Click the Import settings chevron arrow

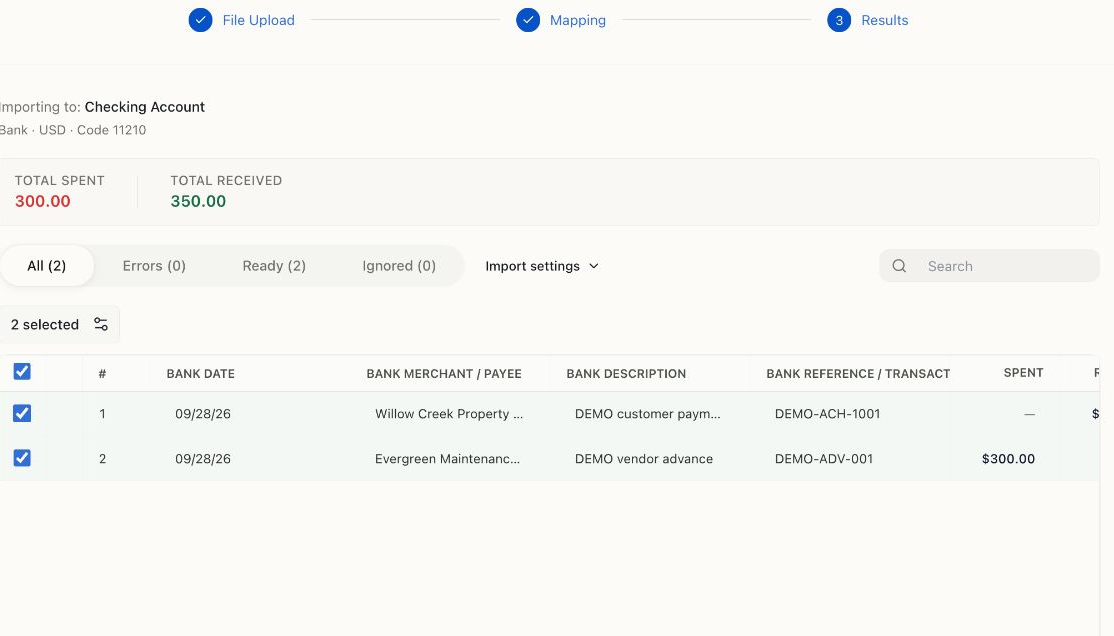click(594, 266)
